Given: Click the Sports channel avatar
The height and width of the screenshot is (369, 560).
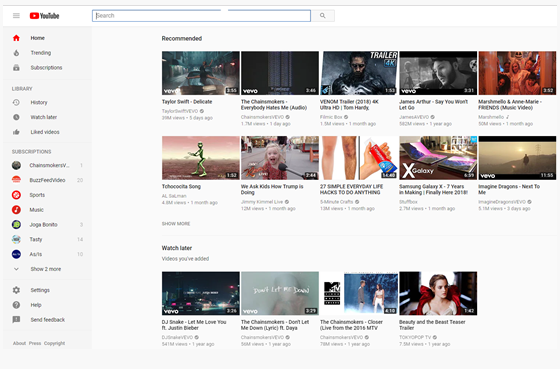Looking at the screenshot, I should click(x=16, y=195).
